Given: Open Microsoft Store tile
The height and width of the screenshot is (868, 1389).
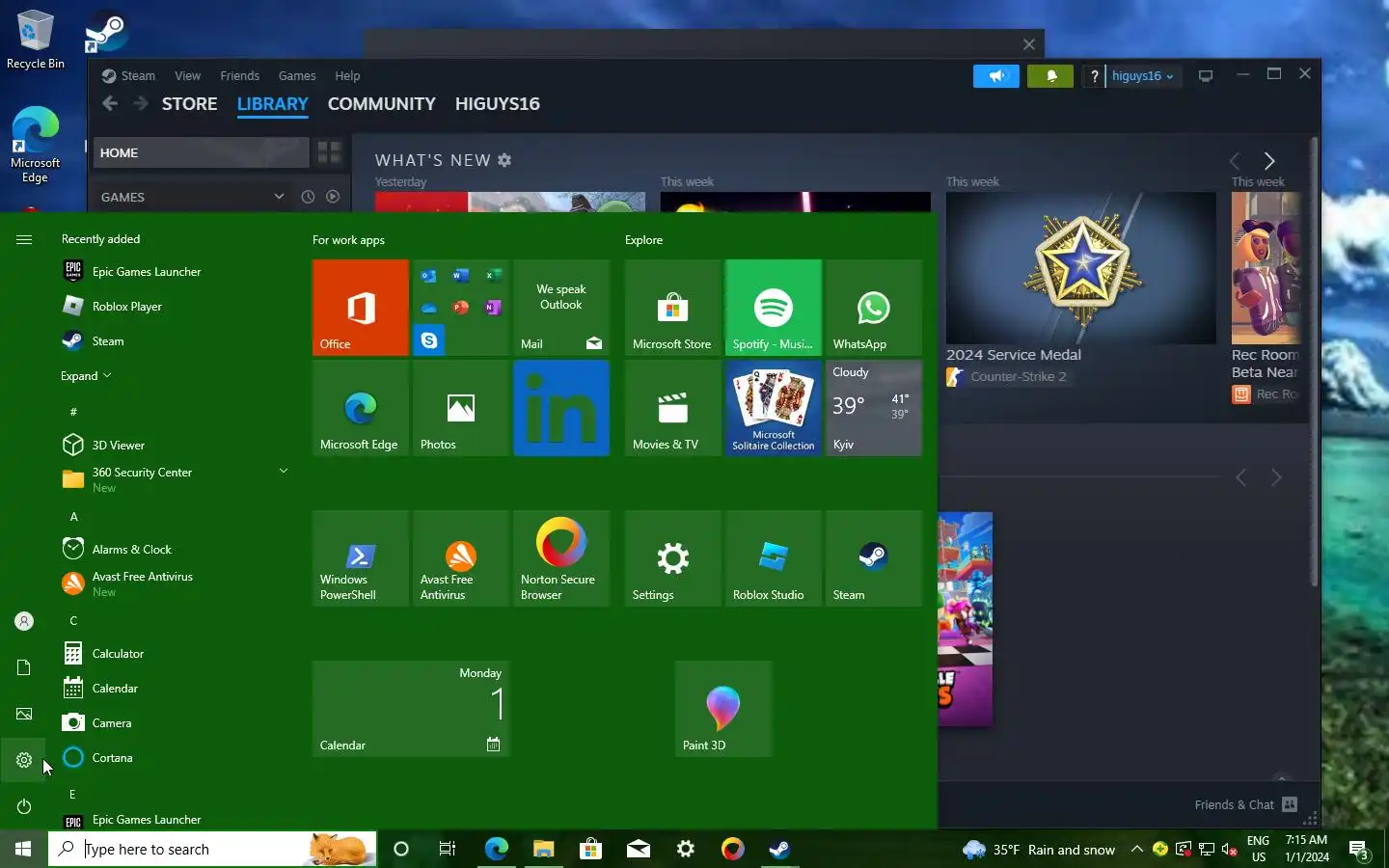Looking at the screenshot, I should [673, 308].
